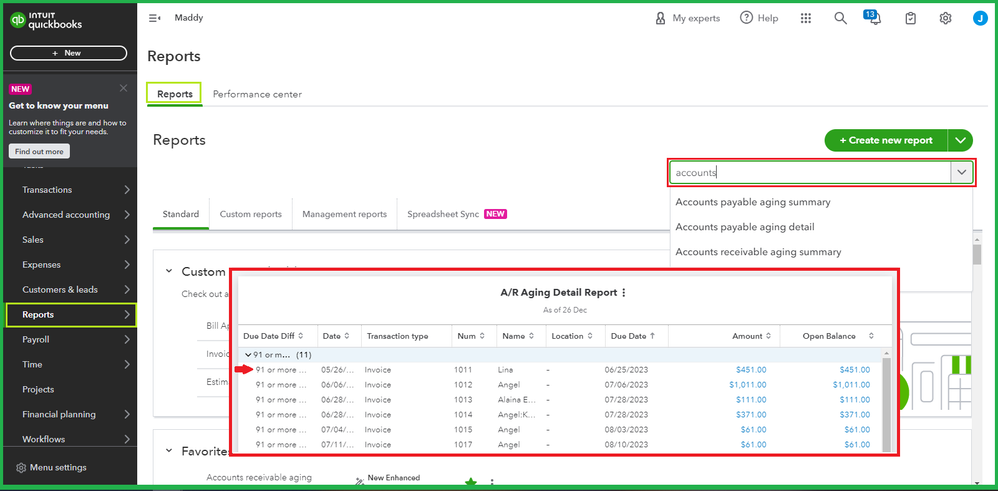The image size is (998, 491).
Task: Click Alaina E... name in invoice 1013 row
Action: pyautogui.click(x=517, y=400)
